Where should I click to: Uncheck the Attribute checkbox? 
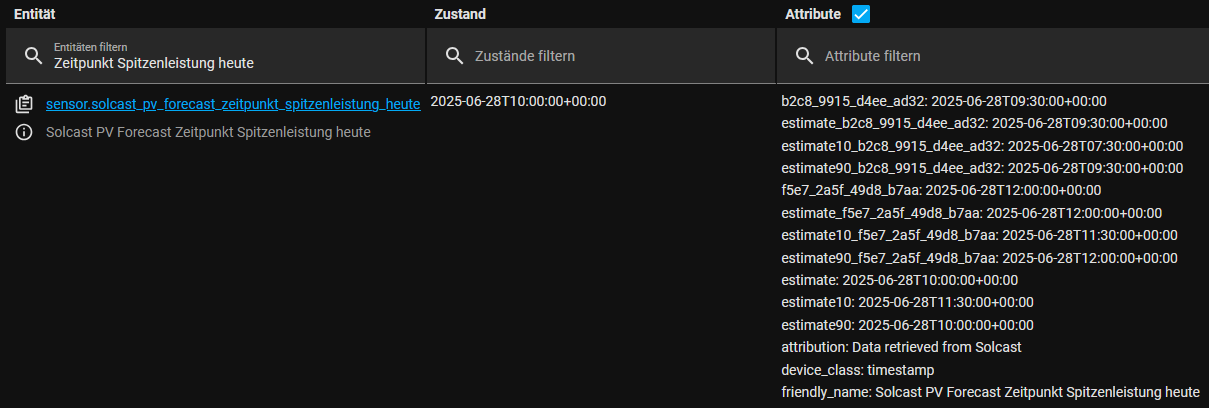pyautogui.click(x=860, y=14)
